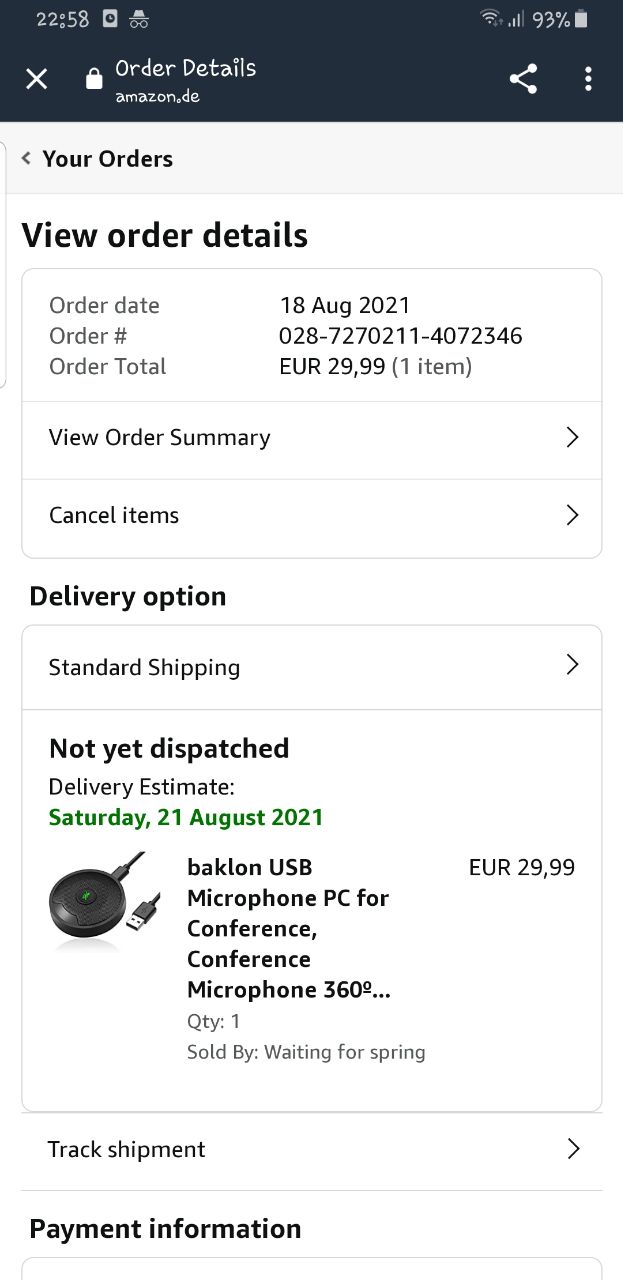The width and height of the screenshot is (623, 1280).
Task: Tap the amazon.de URL text
Action: [157, 96]
